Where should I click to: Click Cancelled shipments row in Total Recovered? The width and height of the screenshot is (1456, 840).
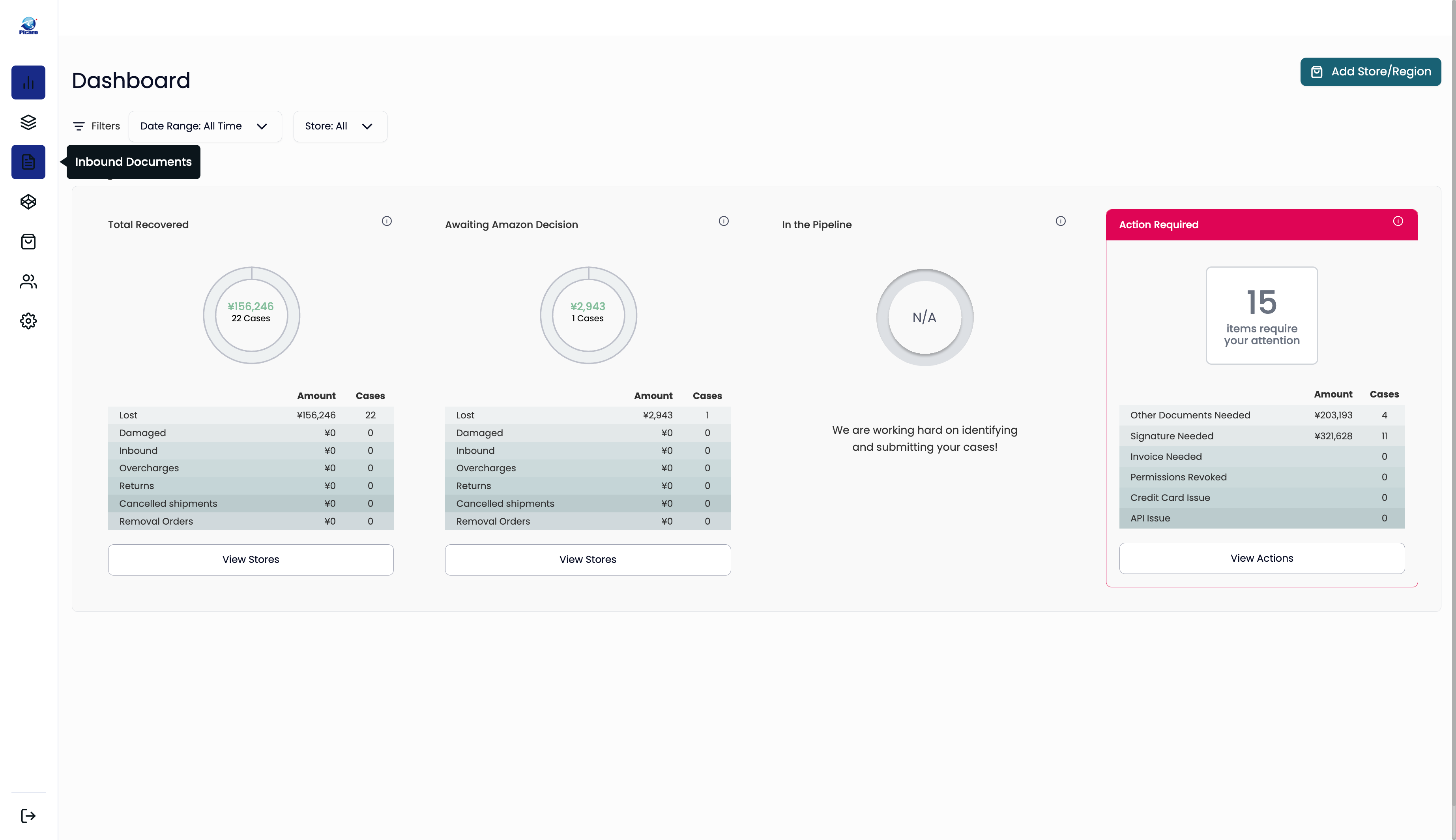tap(251, 504)
